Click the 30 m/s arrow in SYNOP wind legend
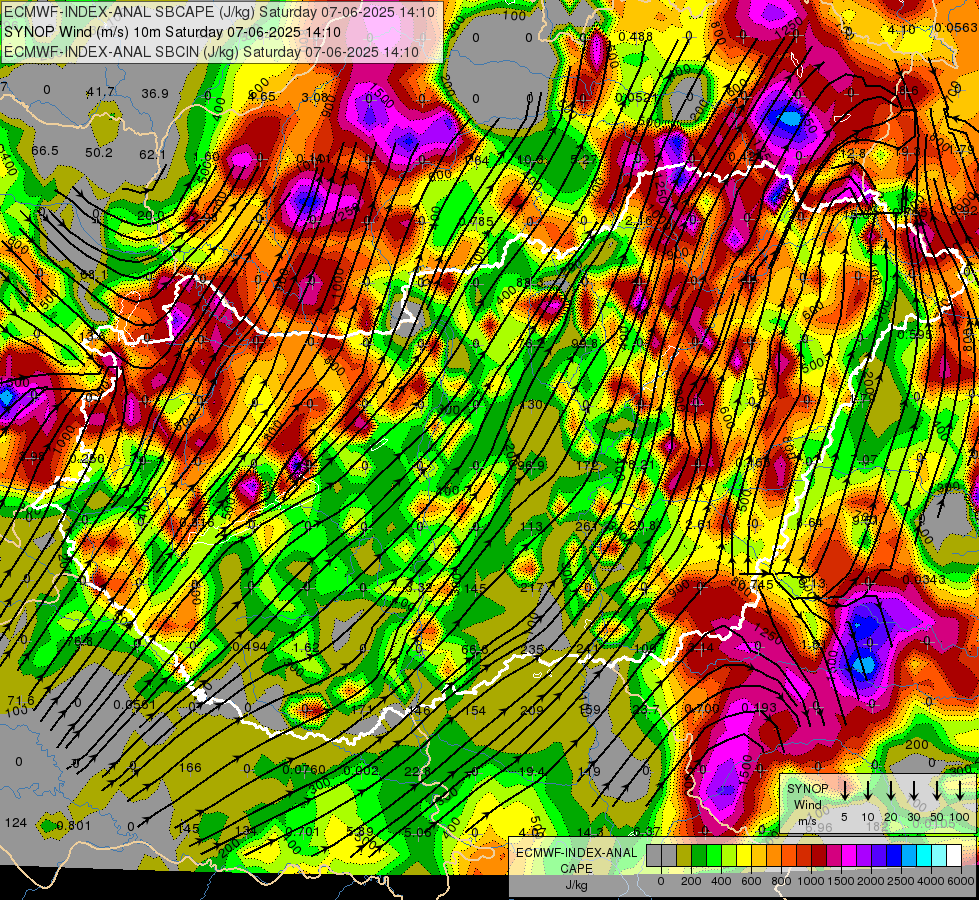 coord(913,791)
